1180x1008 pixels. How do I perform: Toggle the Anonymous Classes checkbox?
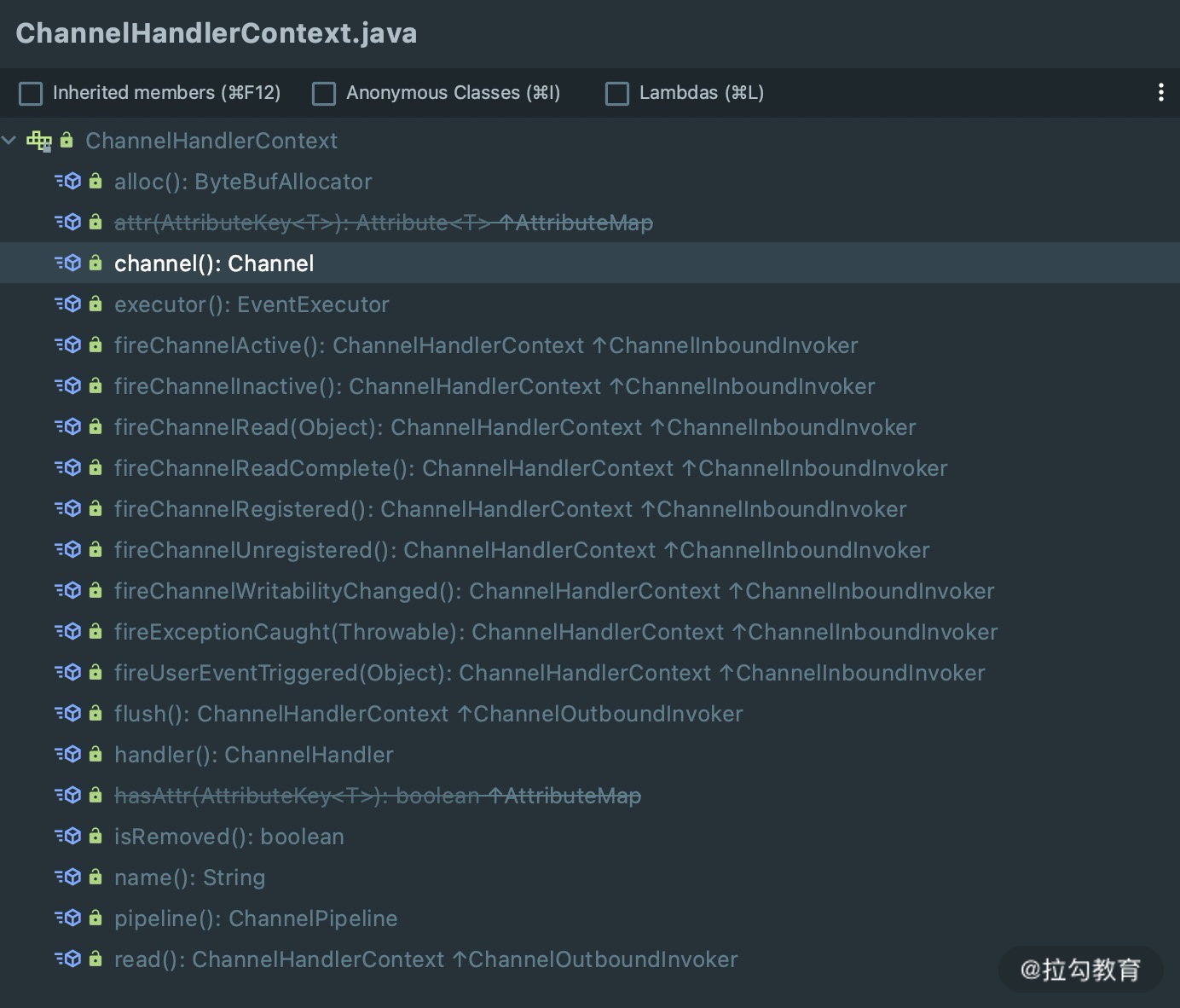324,93
